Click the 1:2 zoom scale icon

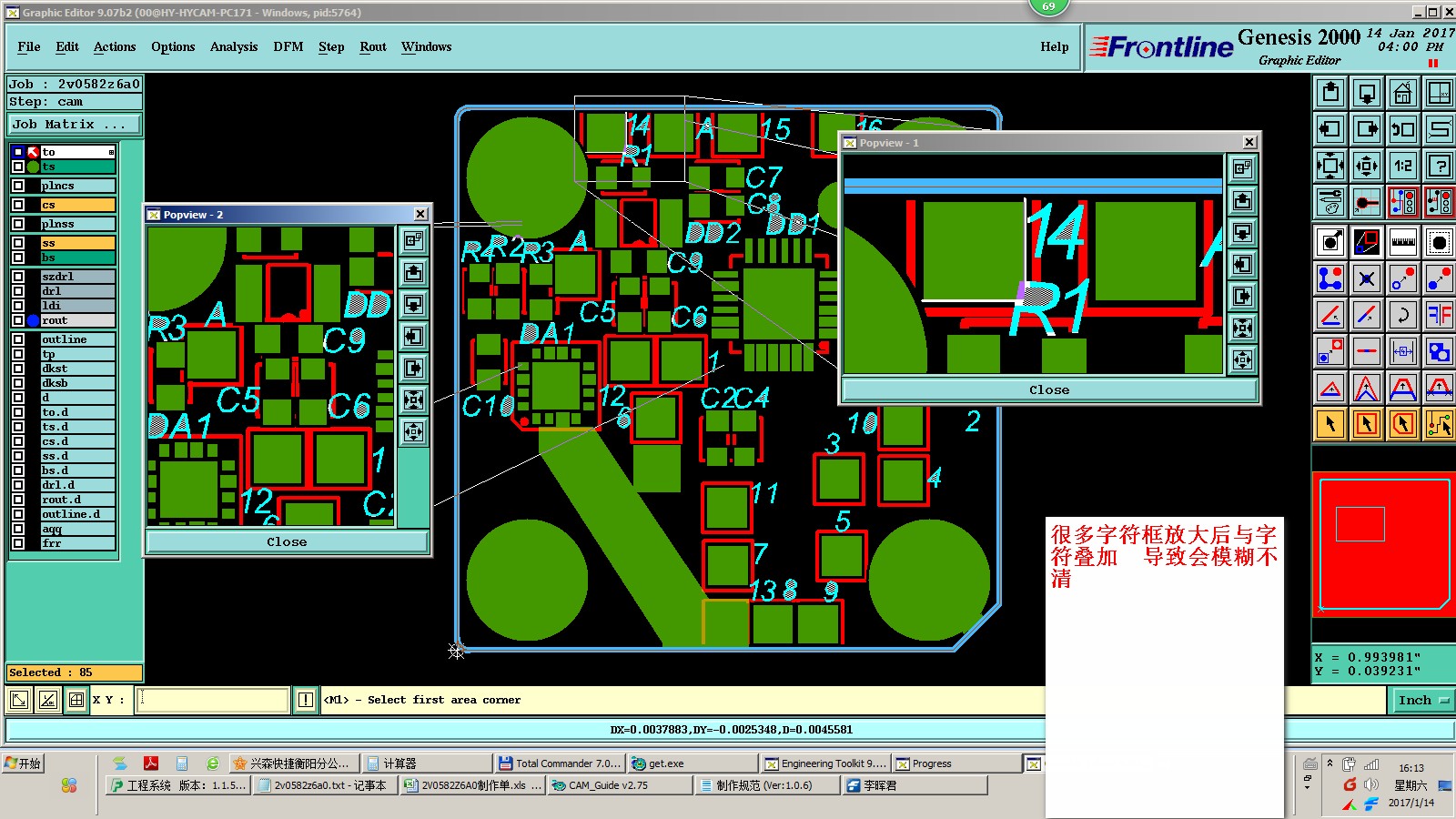point(1403,165)
